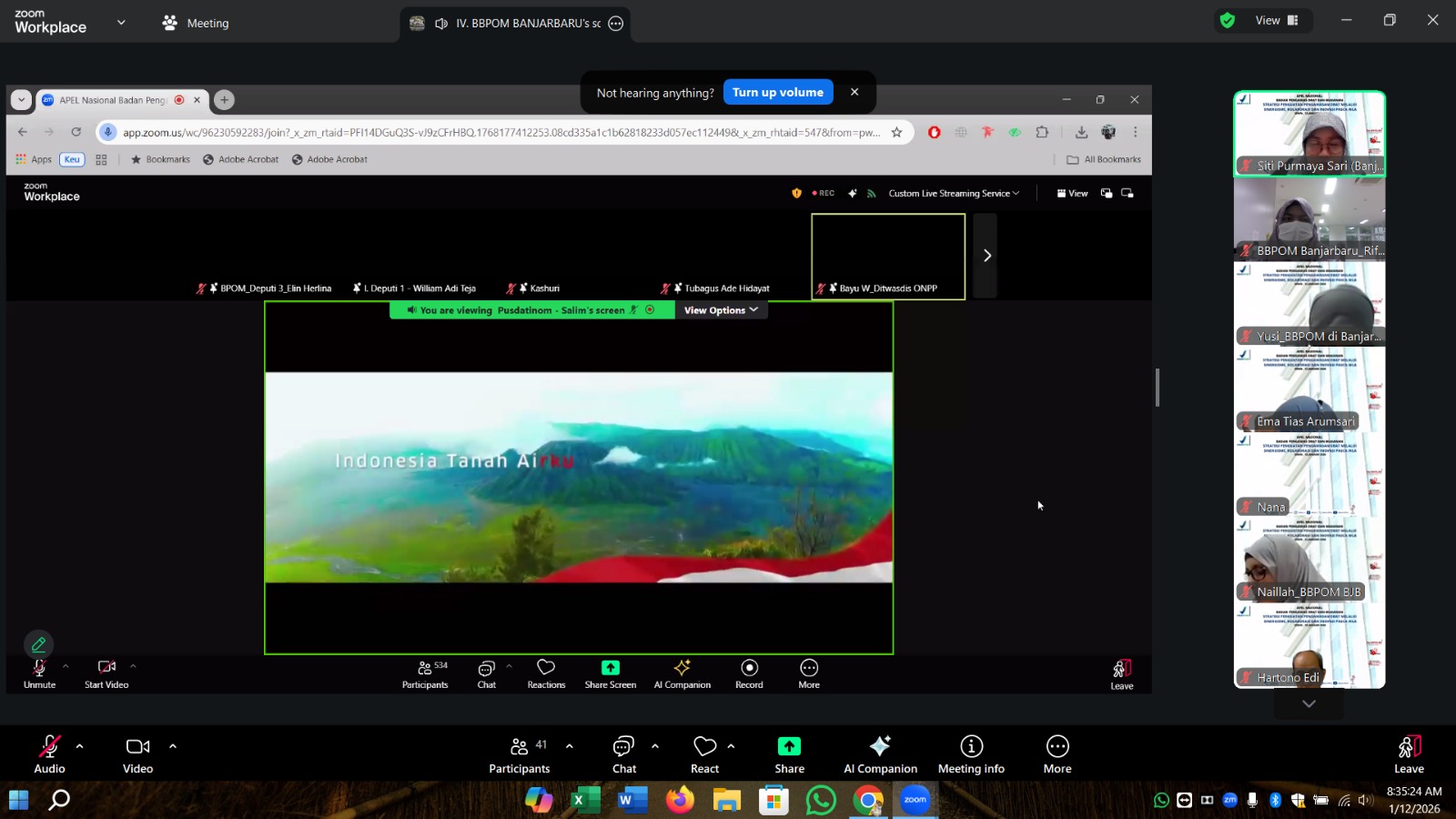
Task: Open the View layout menu
Action: [x=1276, y=20]
